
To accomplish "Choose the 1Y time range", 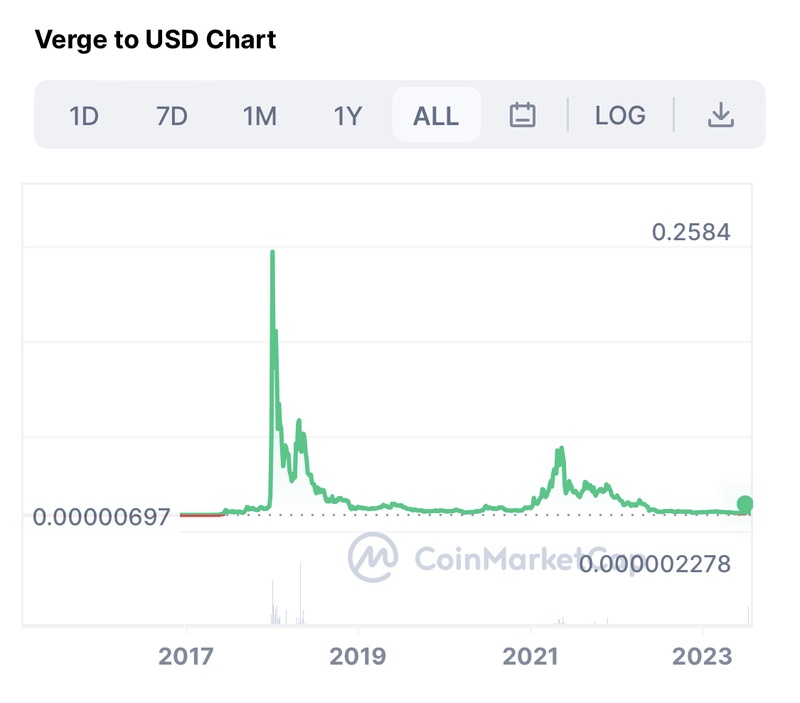I will click(347, 115).
